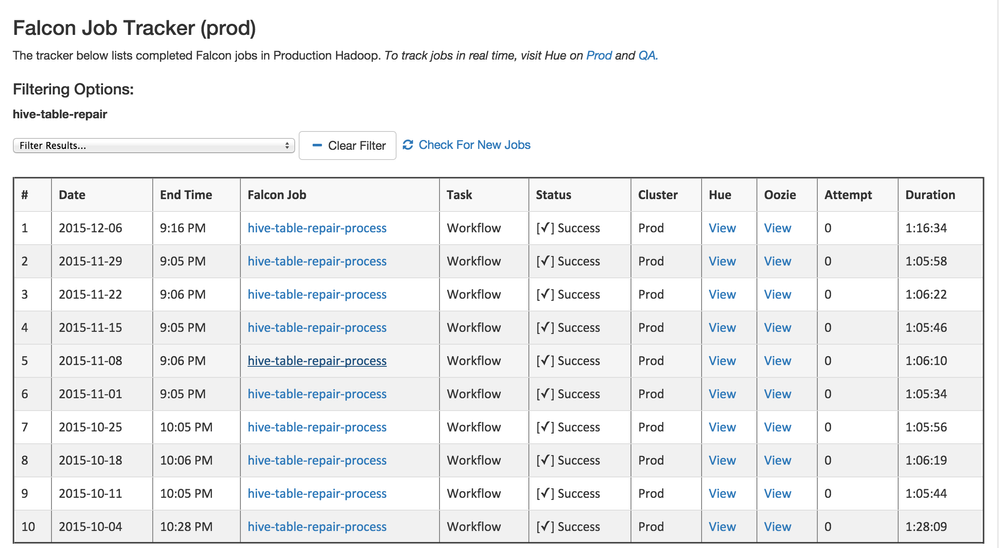View Hue for the 2015-11-22 job
Viewport: 999px width, 548px height.
[x=722, y=294]
